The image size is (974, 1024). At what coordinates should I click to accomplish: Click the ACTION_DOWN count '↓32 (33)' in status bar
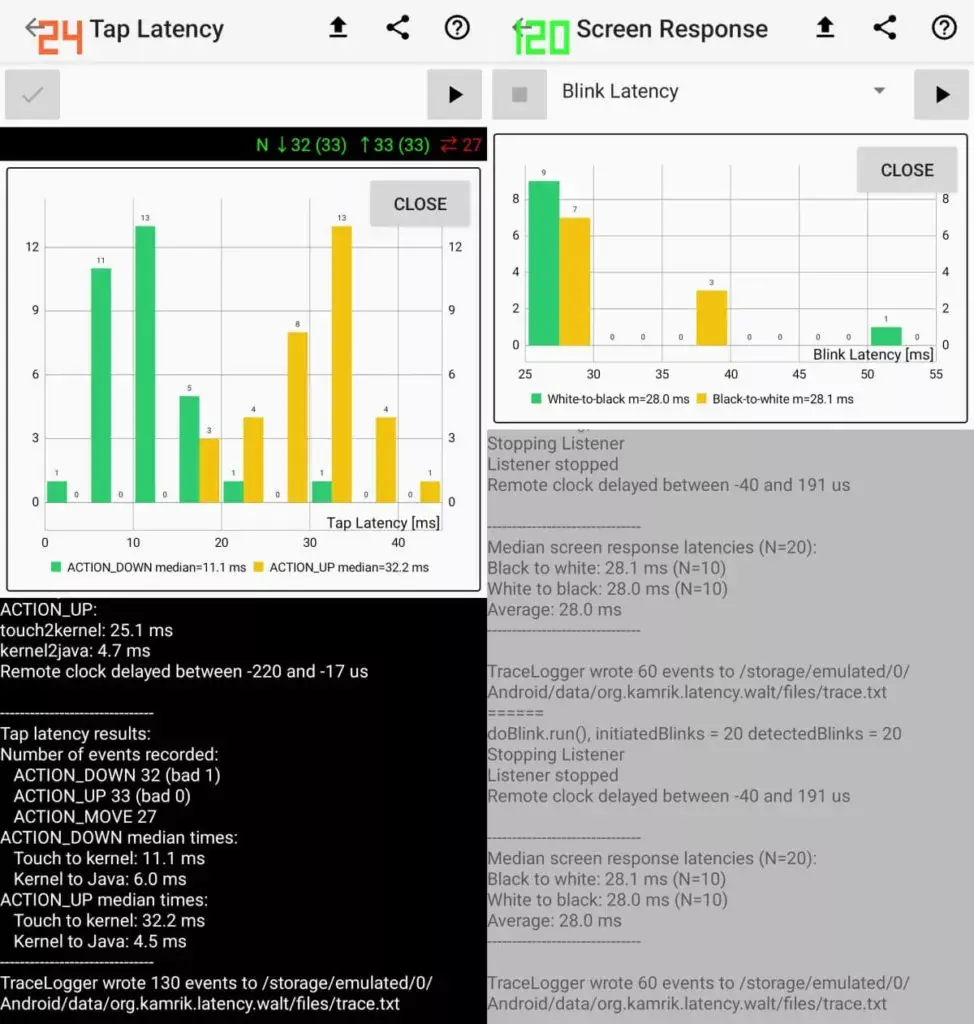tap(311, 144)
